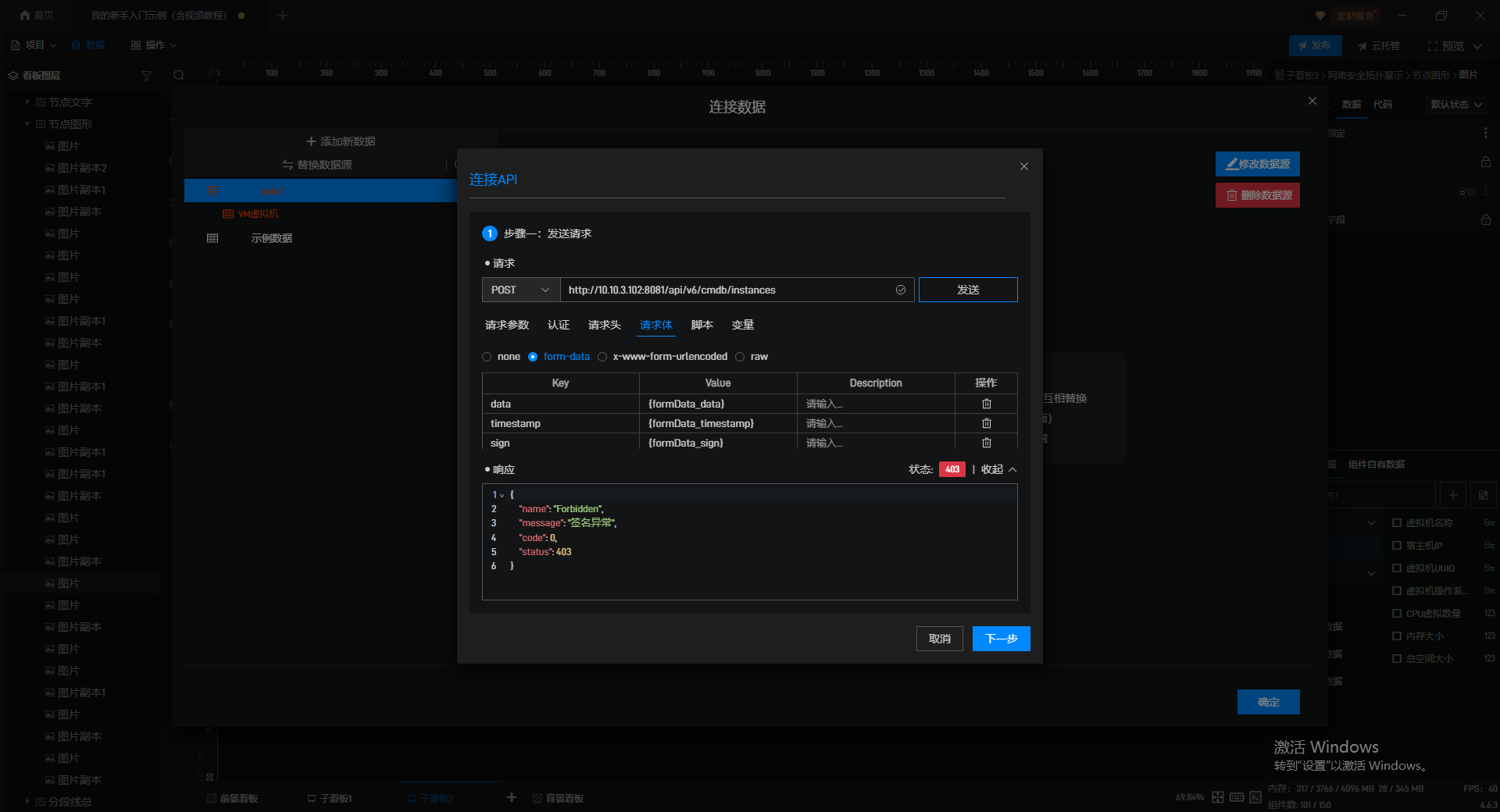This screenshot has width=1500, height=812.
Task: Select the raw body option
Action: pos(740,357)
